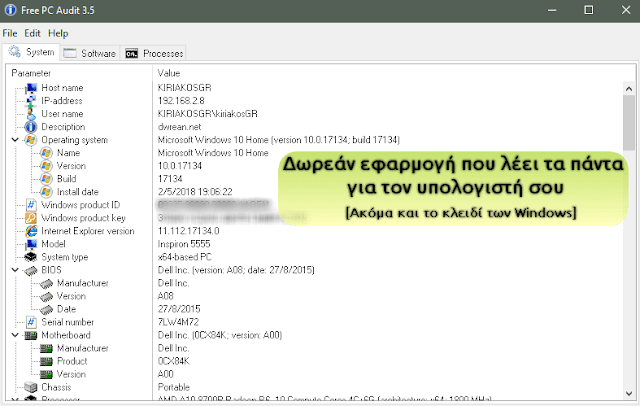Click the value KIRIAKOSGR

coord(184,88)
